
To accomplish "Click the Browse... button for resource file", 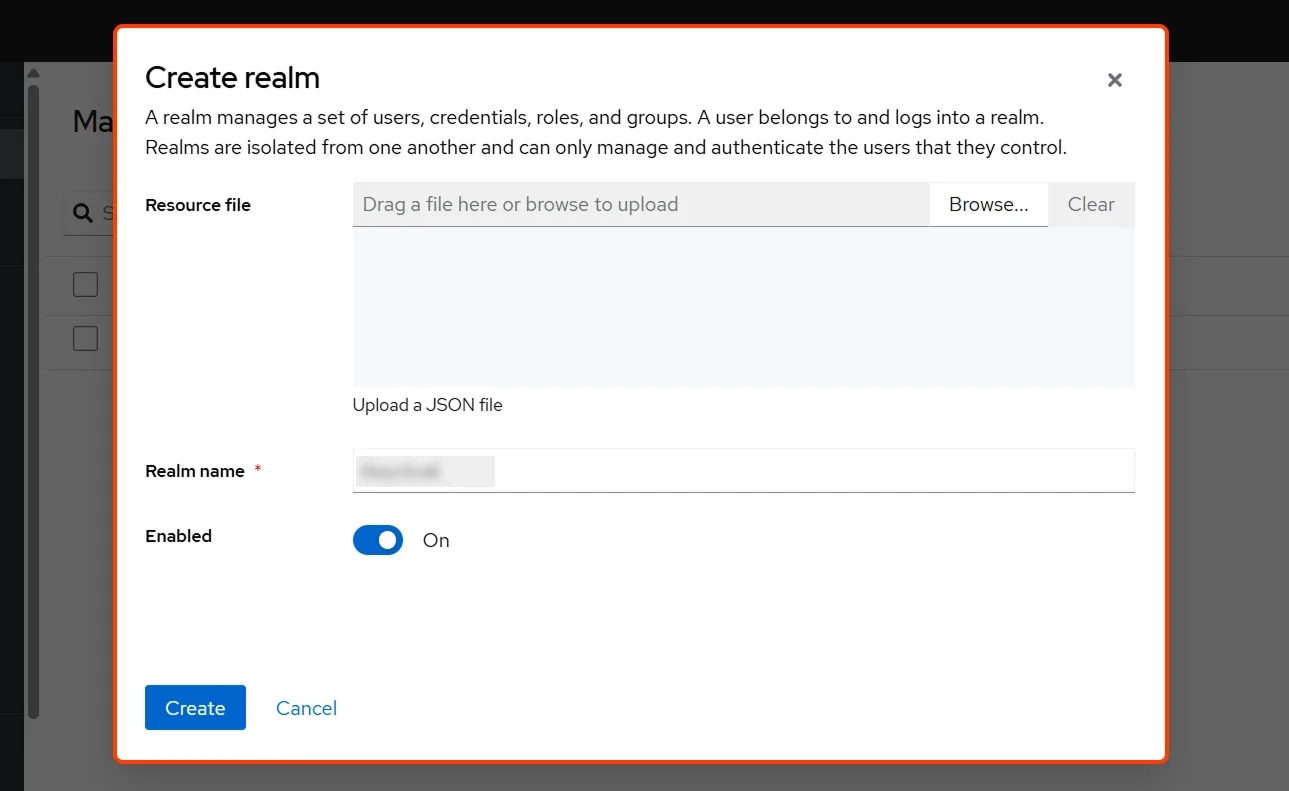I will click(989, 204).
